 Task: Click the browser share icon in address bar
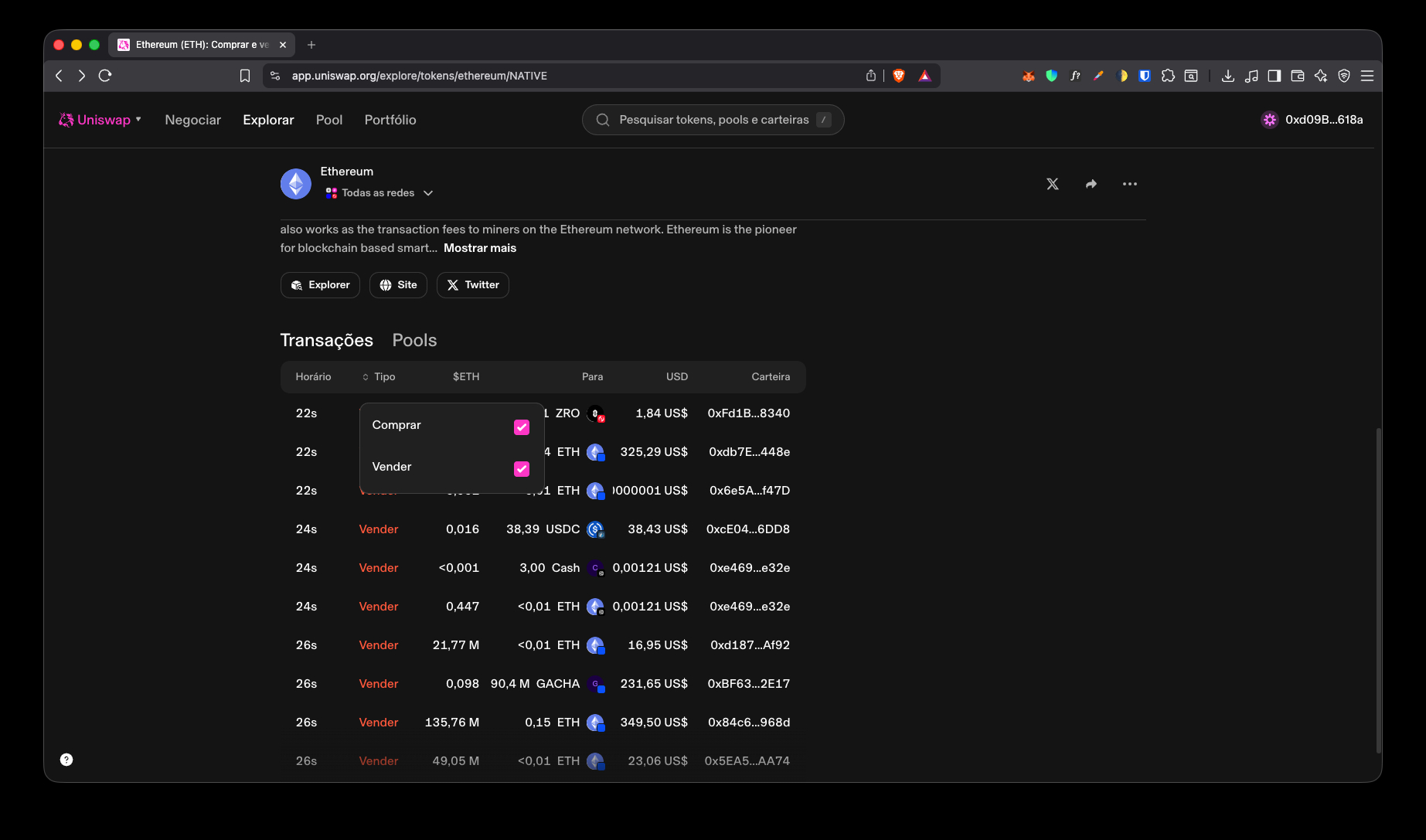coord(871,76)
